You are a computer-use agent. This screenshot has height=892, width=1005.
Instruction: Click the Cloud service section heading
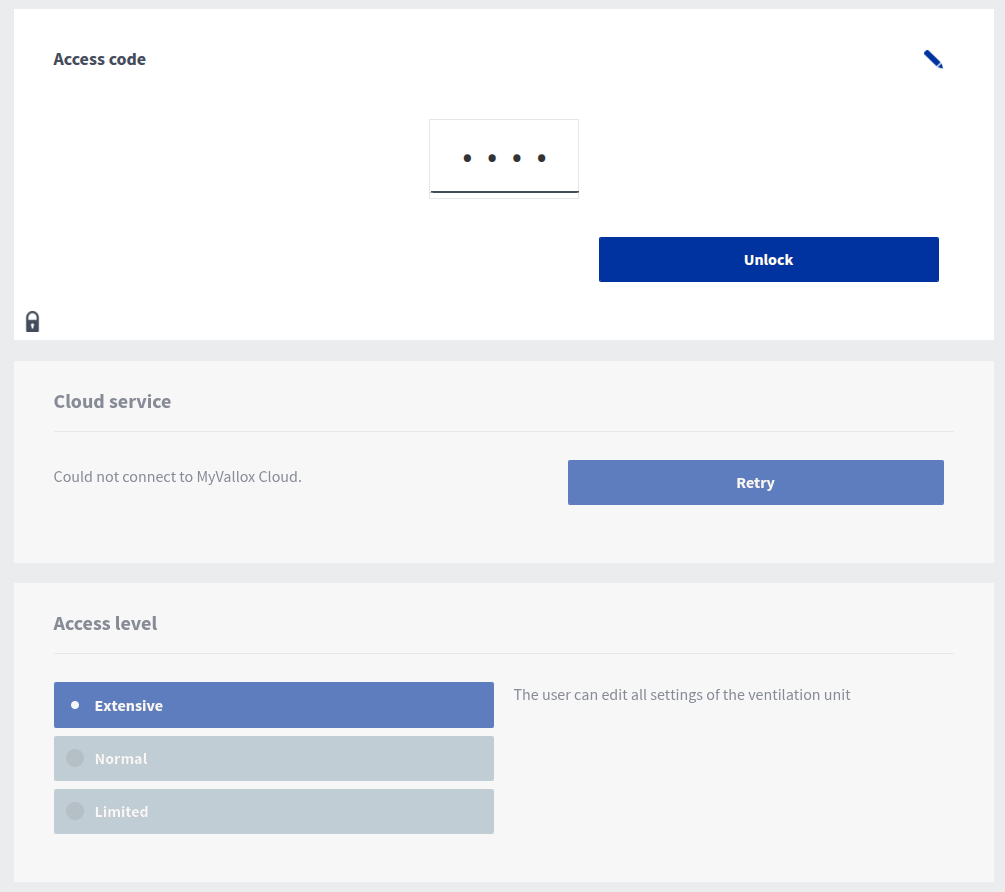112,401
